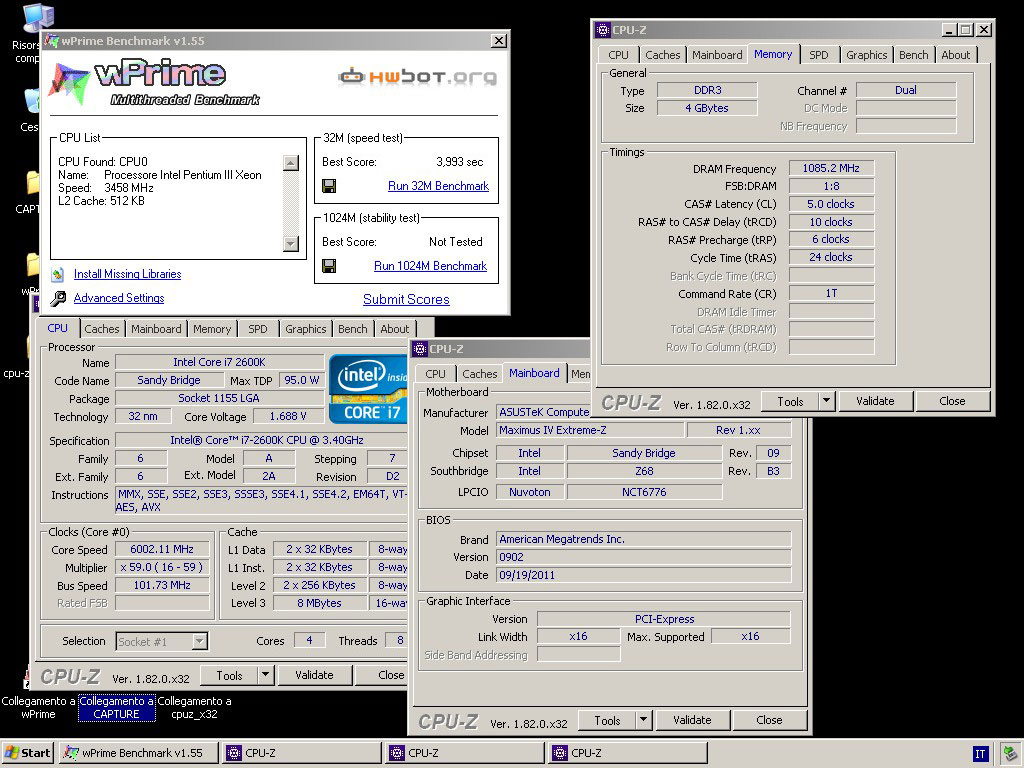Click the Multiplier value x 59.0
Image resolution: width=1024 pixels, height=768 pixels.
click(x=162, y=568)
